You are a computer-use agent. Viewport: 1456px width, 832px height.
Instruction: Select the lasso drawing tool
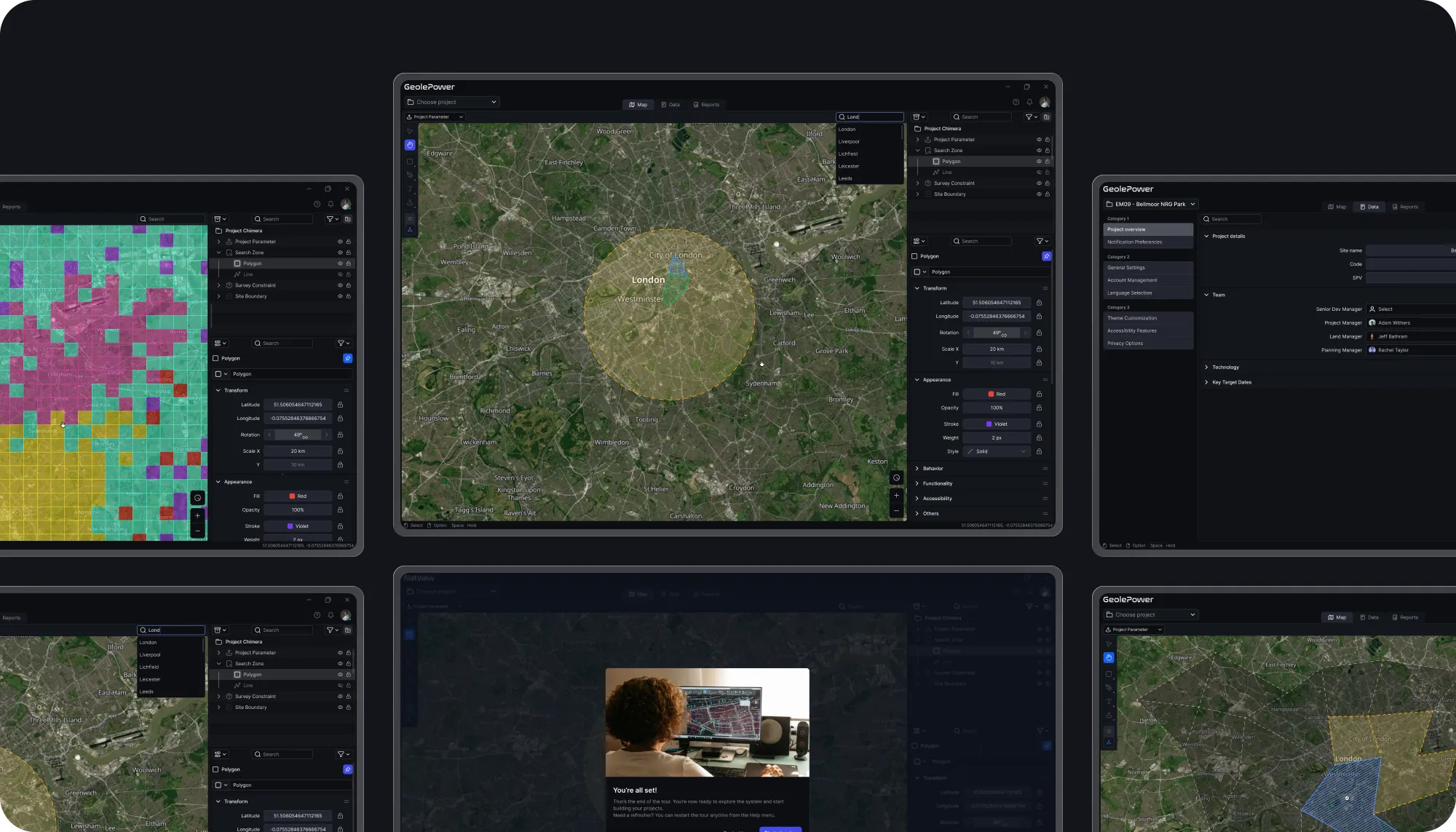pos(410,175)
